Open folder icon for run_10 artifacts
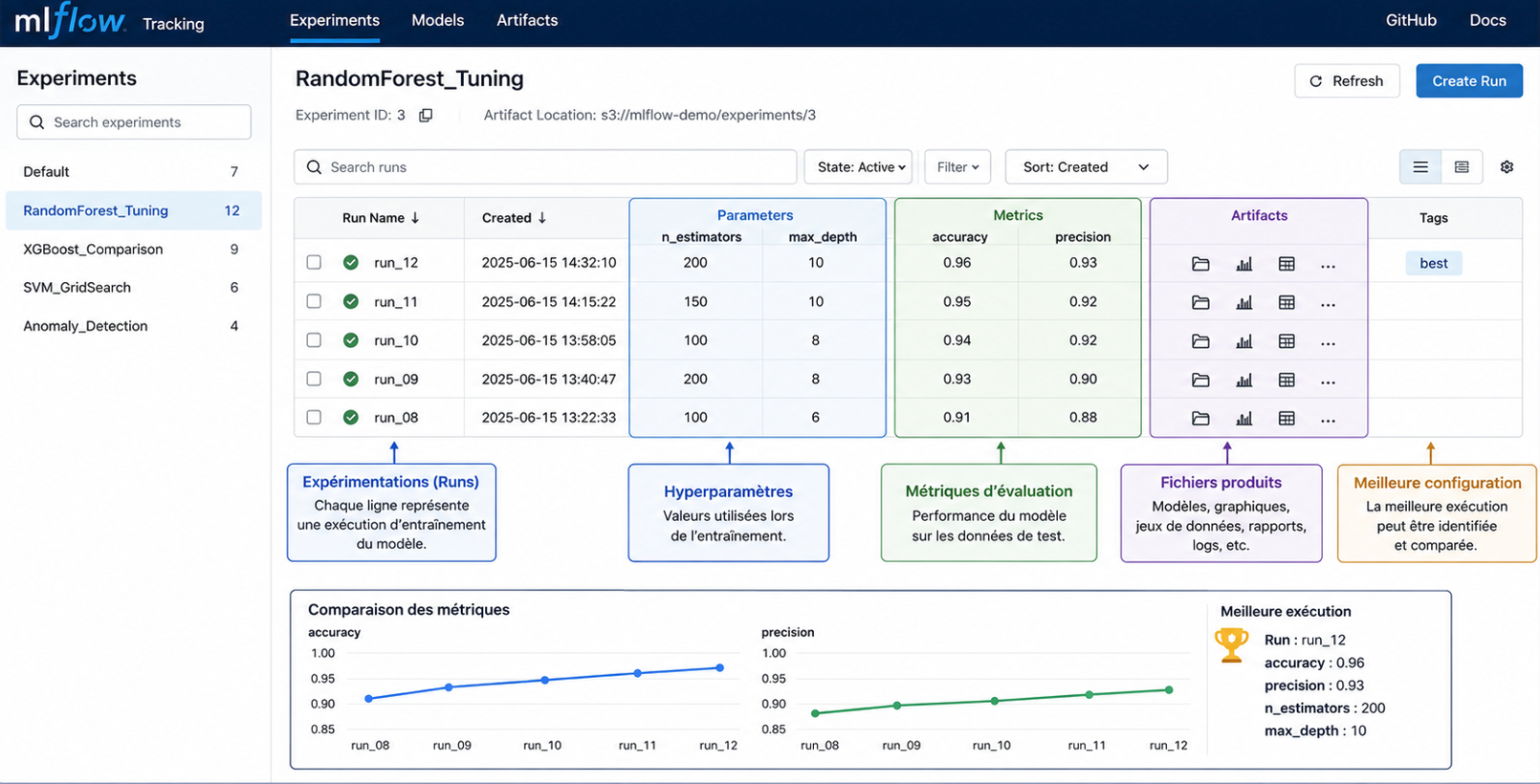The image size is (1540, 784). pos(1200,341)
